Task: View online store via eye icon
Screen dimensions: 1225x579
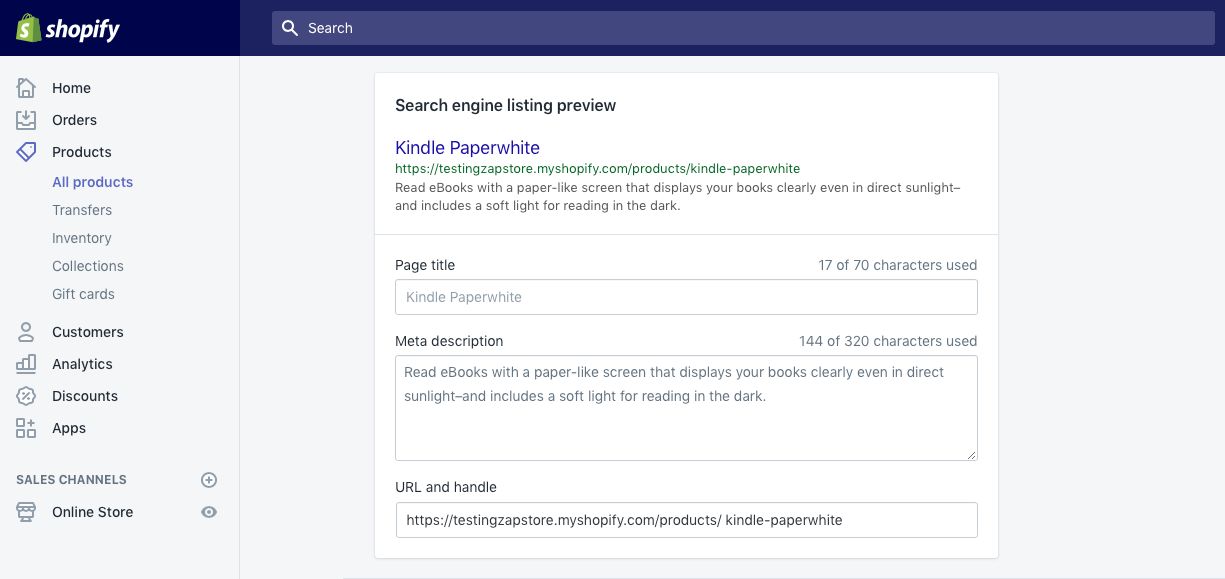Action: click(209, 512)
